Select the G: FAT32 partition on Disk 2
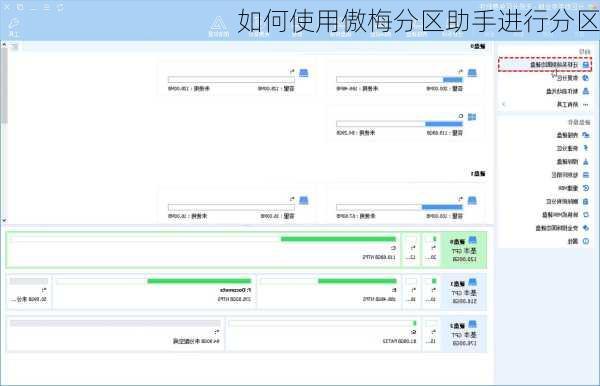The height and width of the screenshot is (386, 600). point(323,334)
